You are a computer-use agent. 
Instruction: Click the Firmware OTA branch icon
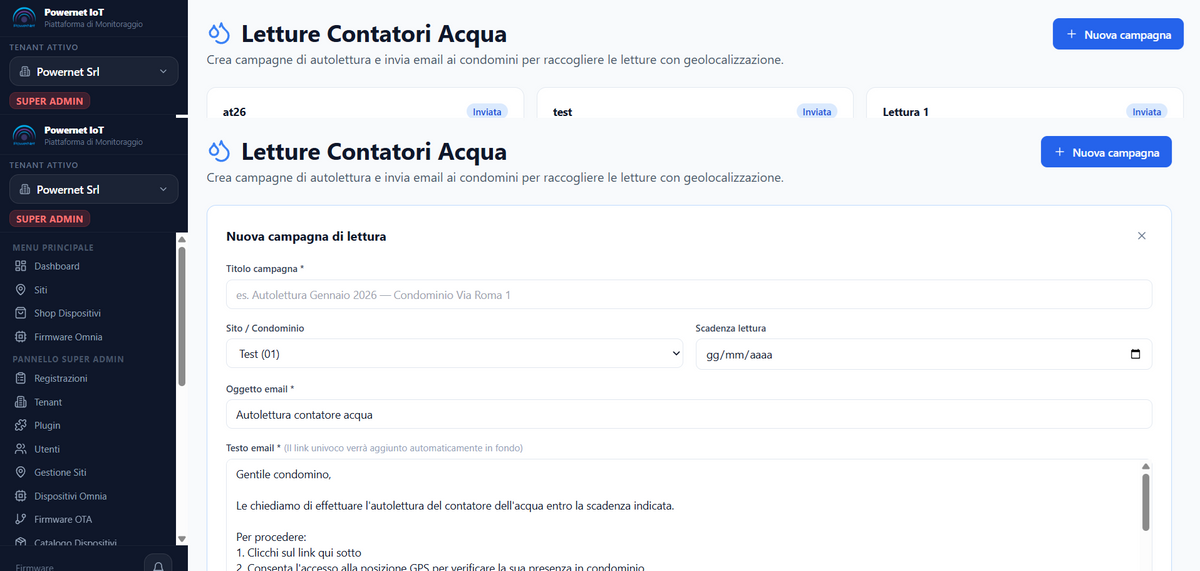click(21, 519)
